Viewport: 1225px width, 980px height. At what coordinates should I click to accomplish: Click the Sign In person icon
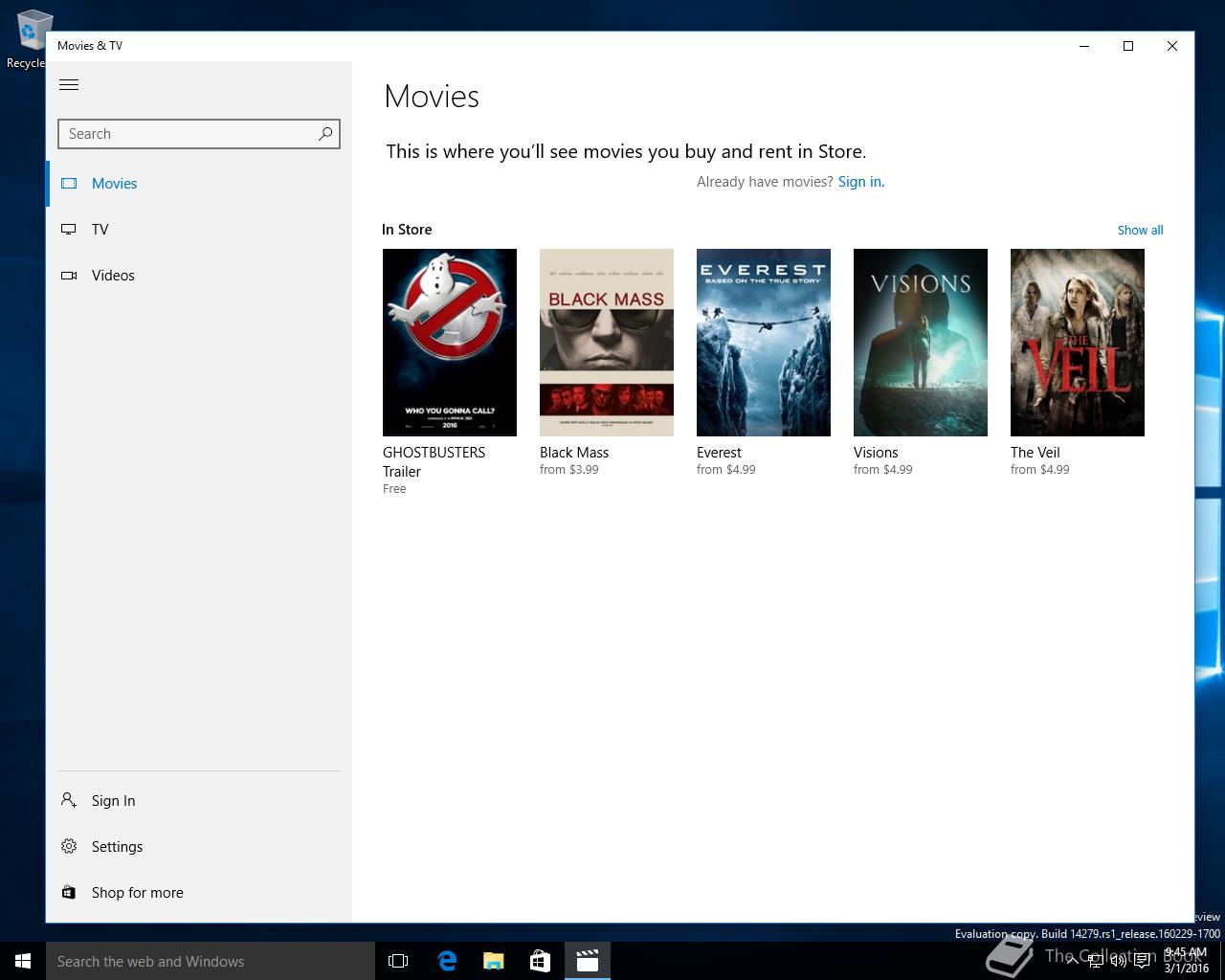(x=69, y=800)
